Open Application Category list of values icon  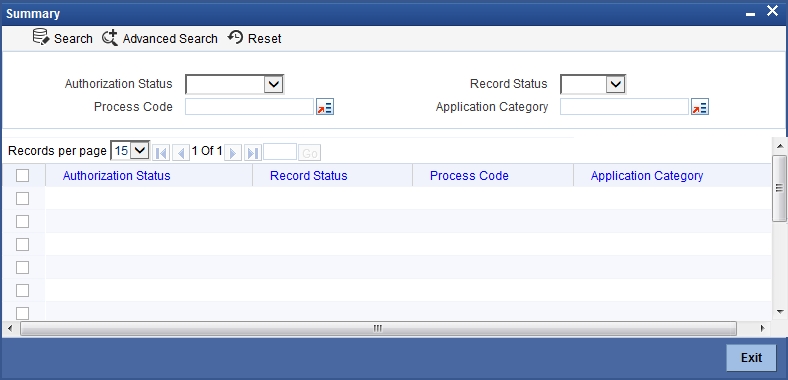[700, 107]
